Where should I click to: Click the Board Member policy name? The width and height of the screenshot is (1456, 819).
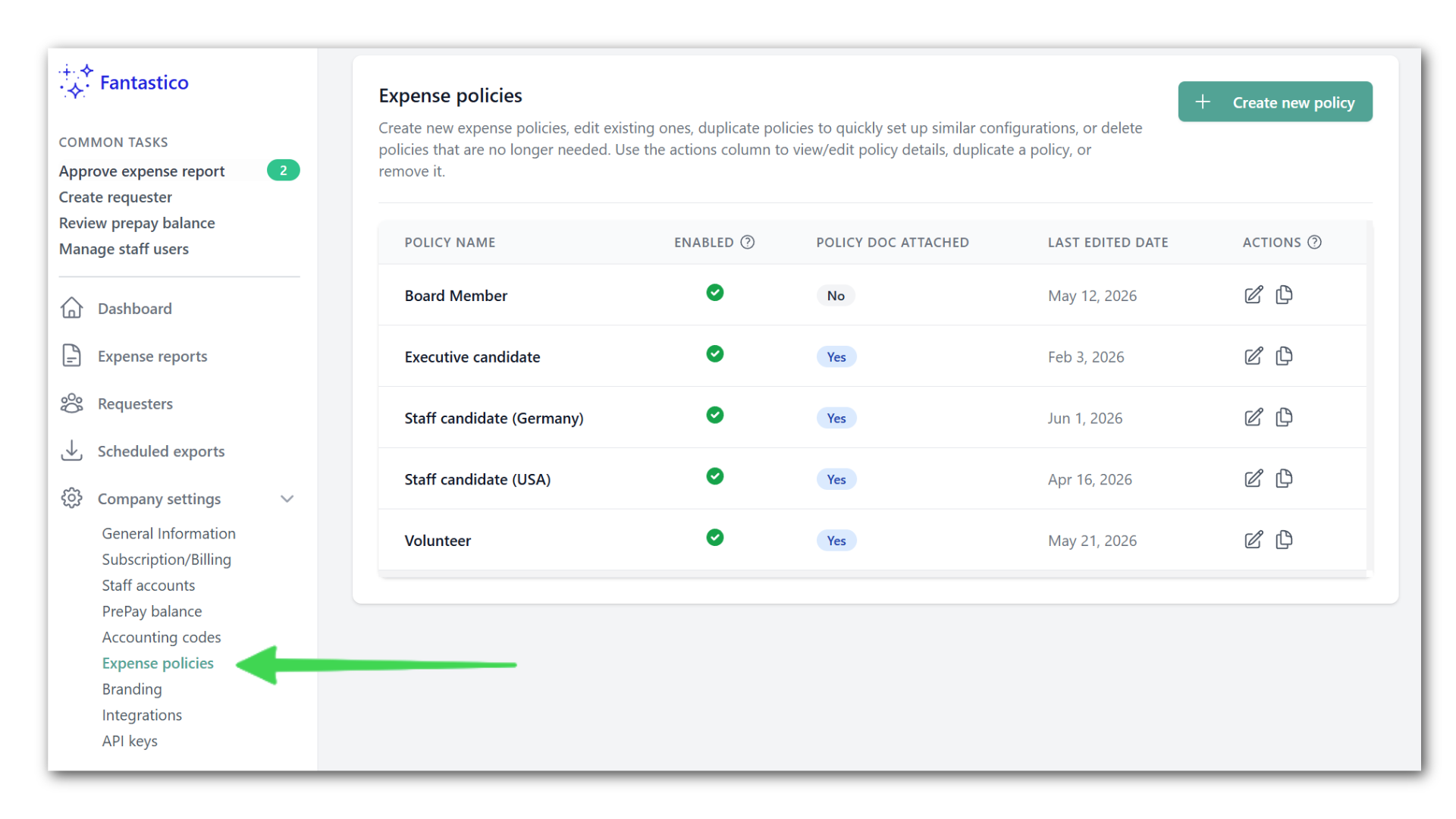coord(456,296)
